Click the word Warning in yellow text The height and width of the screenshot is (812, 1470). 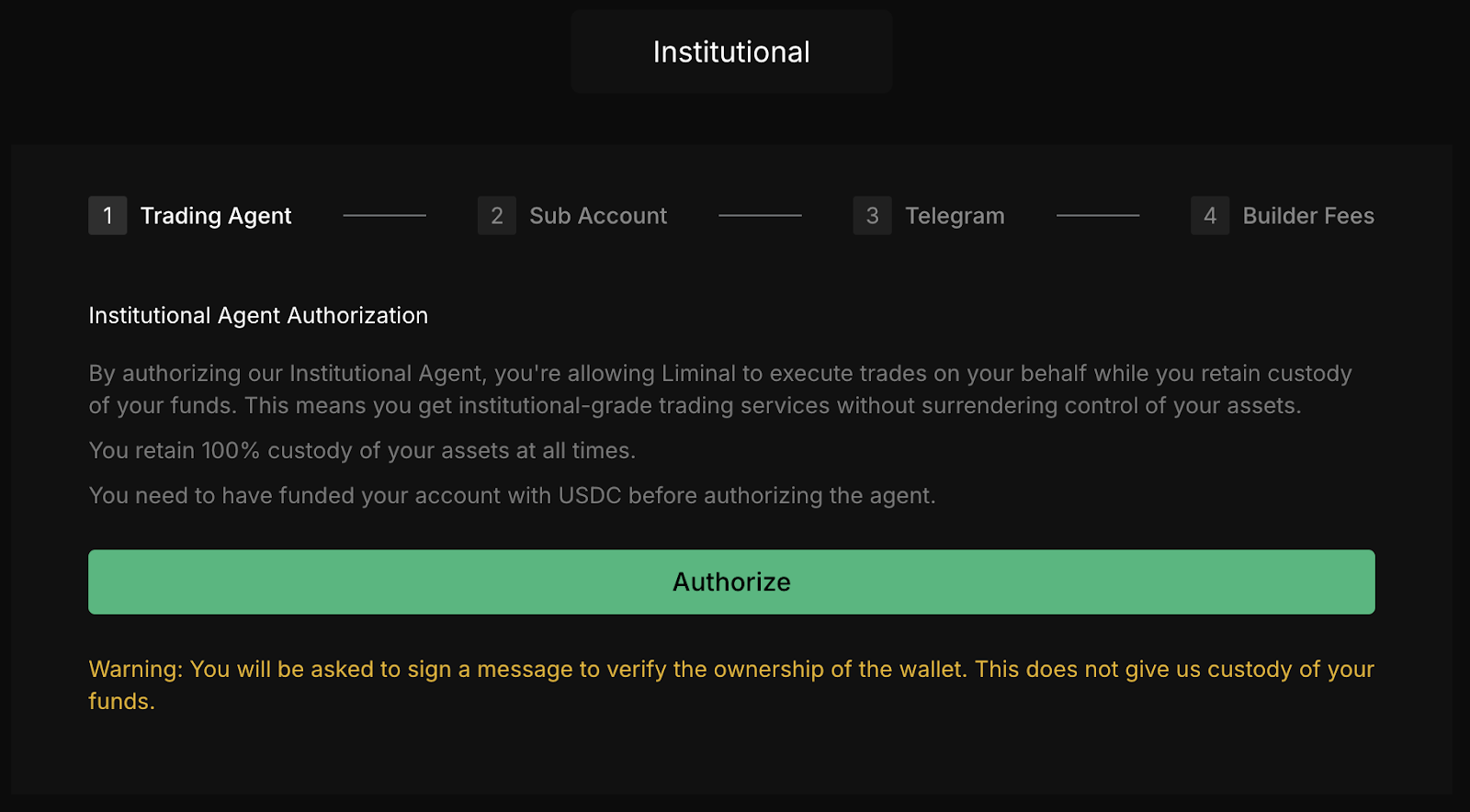[134, 670]
